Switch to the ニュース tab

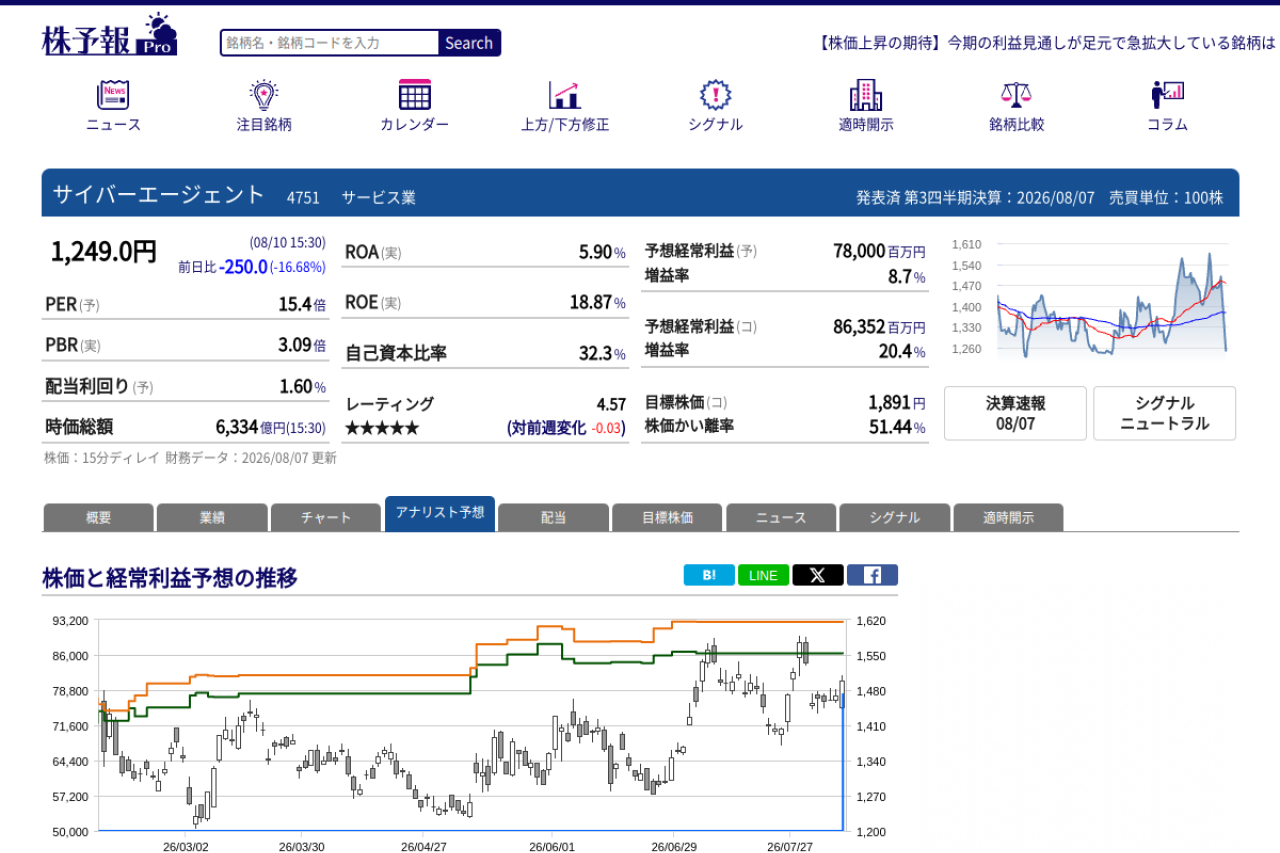781,518
